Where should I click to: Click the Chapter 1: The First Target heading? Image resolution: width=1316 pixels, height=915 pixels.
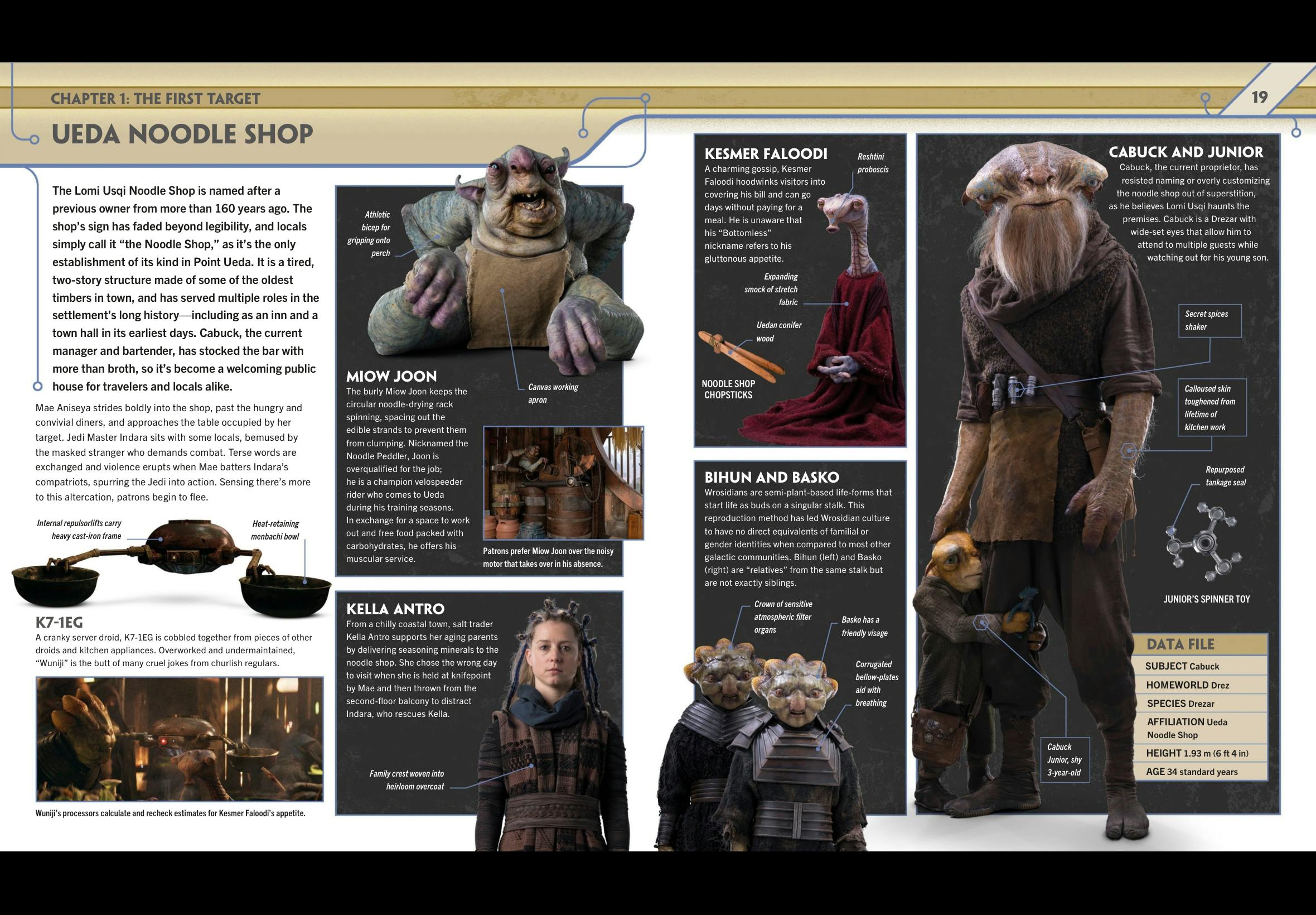coord(155,99)
